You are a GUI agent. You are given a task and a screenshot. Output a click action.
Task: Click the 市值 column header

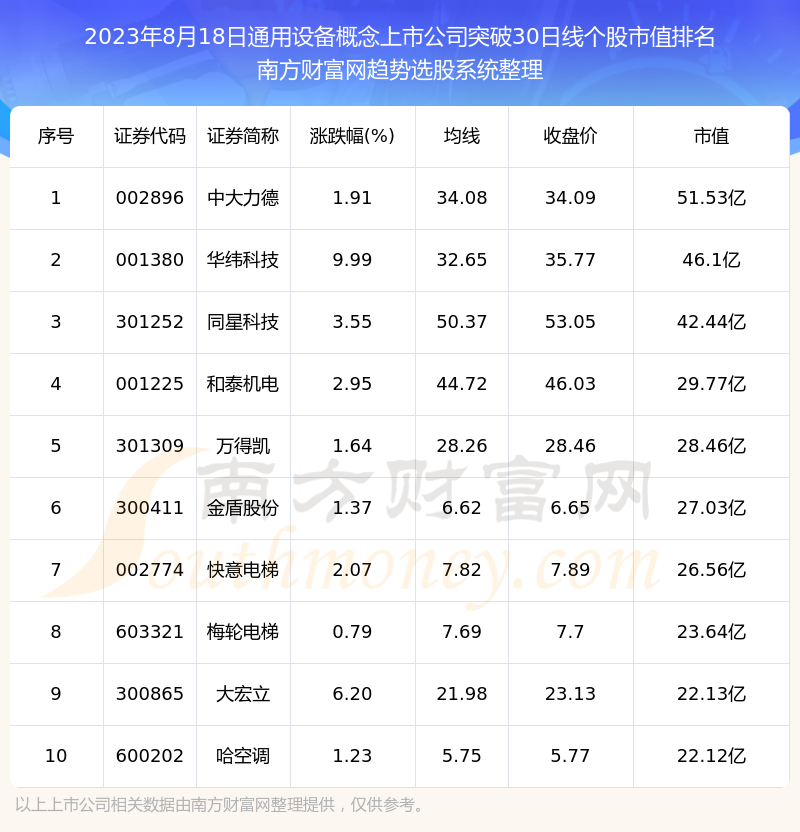711,136
